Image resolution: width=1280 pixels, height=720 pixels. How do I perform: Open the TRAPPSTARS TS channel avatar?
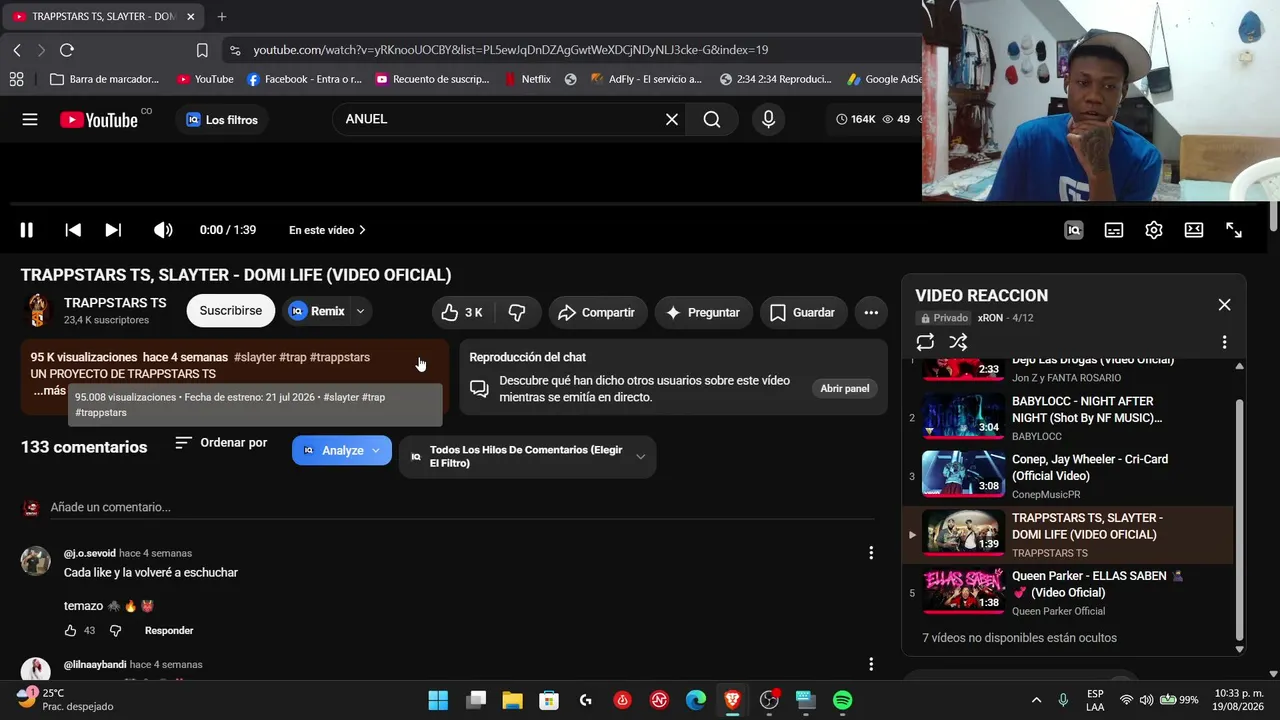(38, 310)
